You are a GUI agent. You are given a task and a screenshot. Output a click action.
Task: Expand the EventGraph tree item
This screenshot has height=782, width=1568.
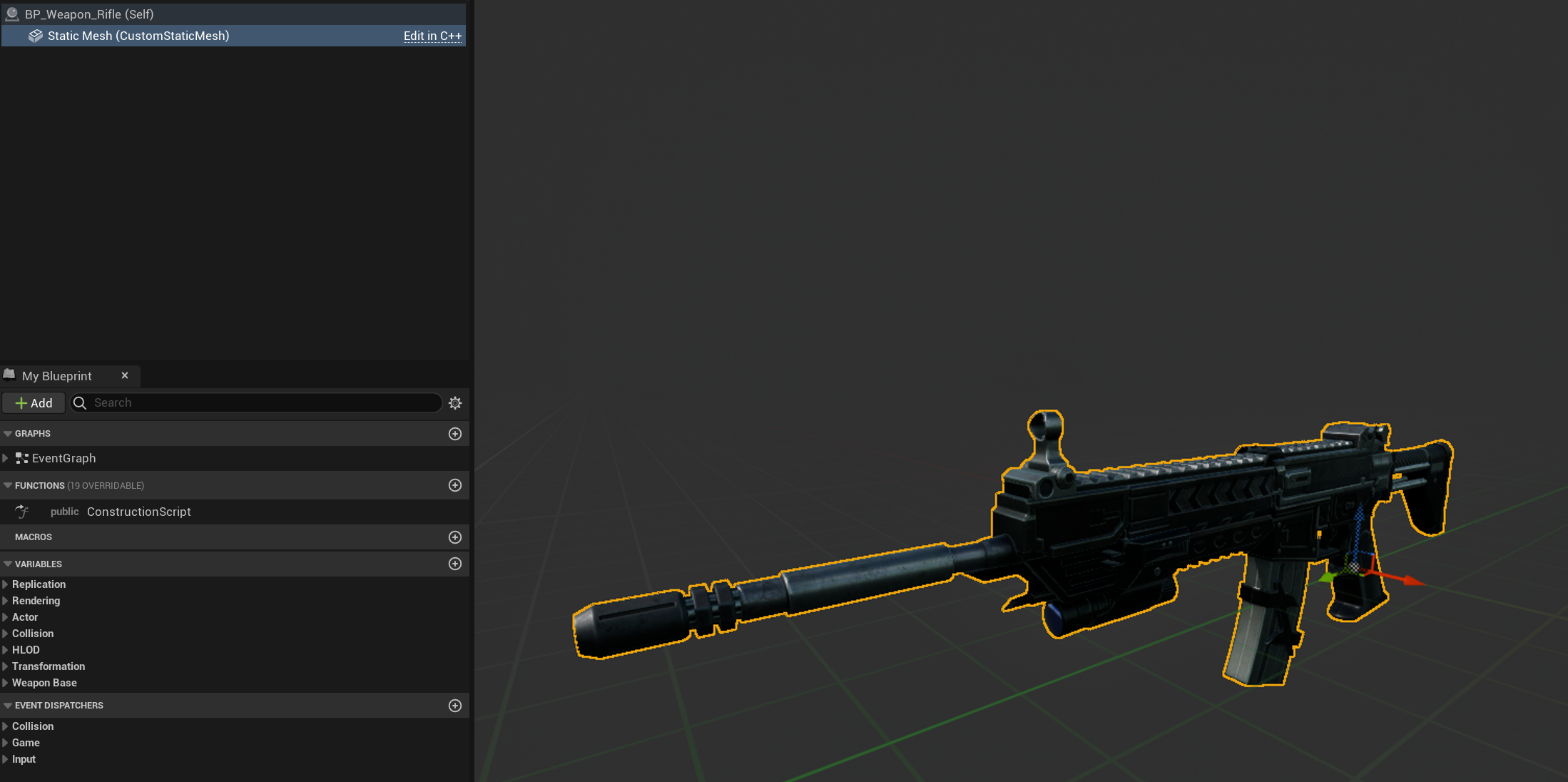(x=6, y=458)
